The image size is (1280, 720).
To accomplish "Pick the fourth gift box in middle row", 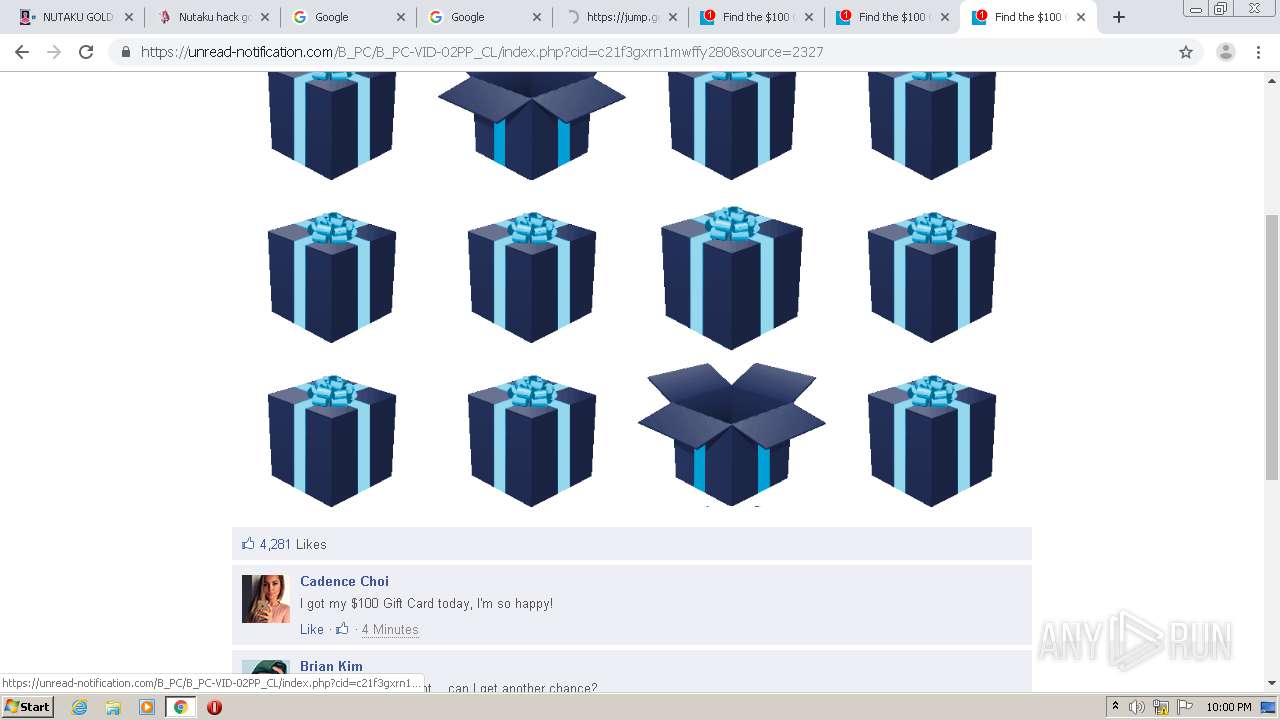I will (x=932, y=277).
